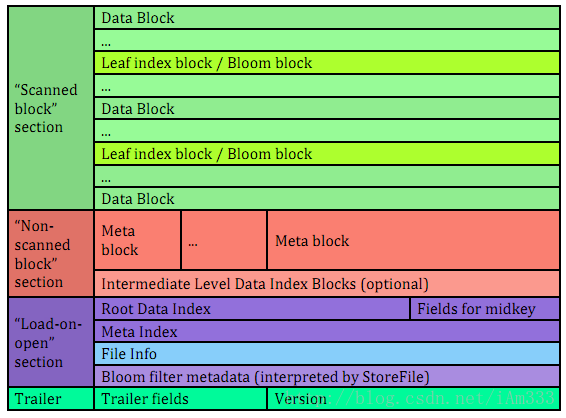Click the Root Data Index cell
Screen dimensions: 566x418
(x=252, y=309)
